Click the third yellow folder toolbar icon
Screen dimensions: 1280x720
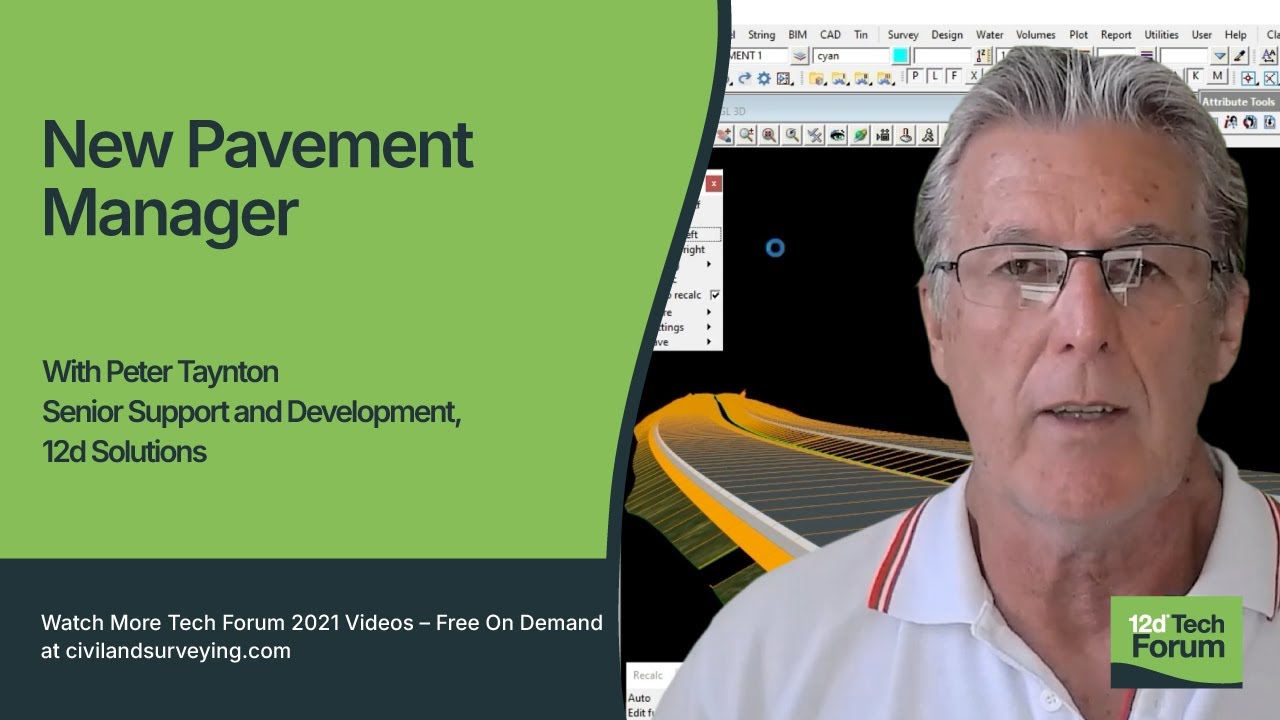point(862,78)
